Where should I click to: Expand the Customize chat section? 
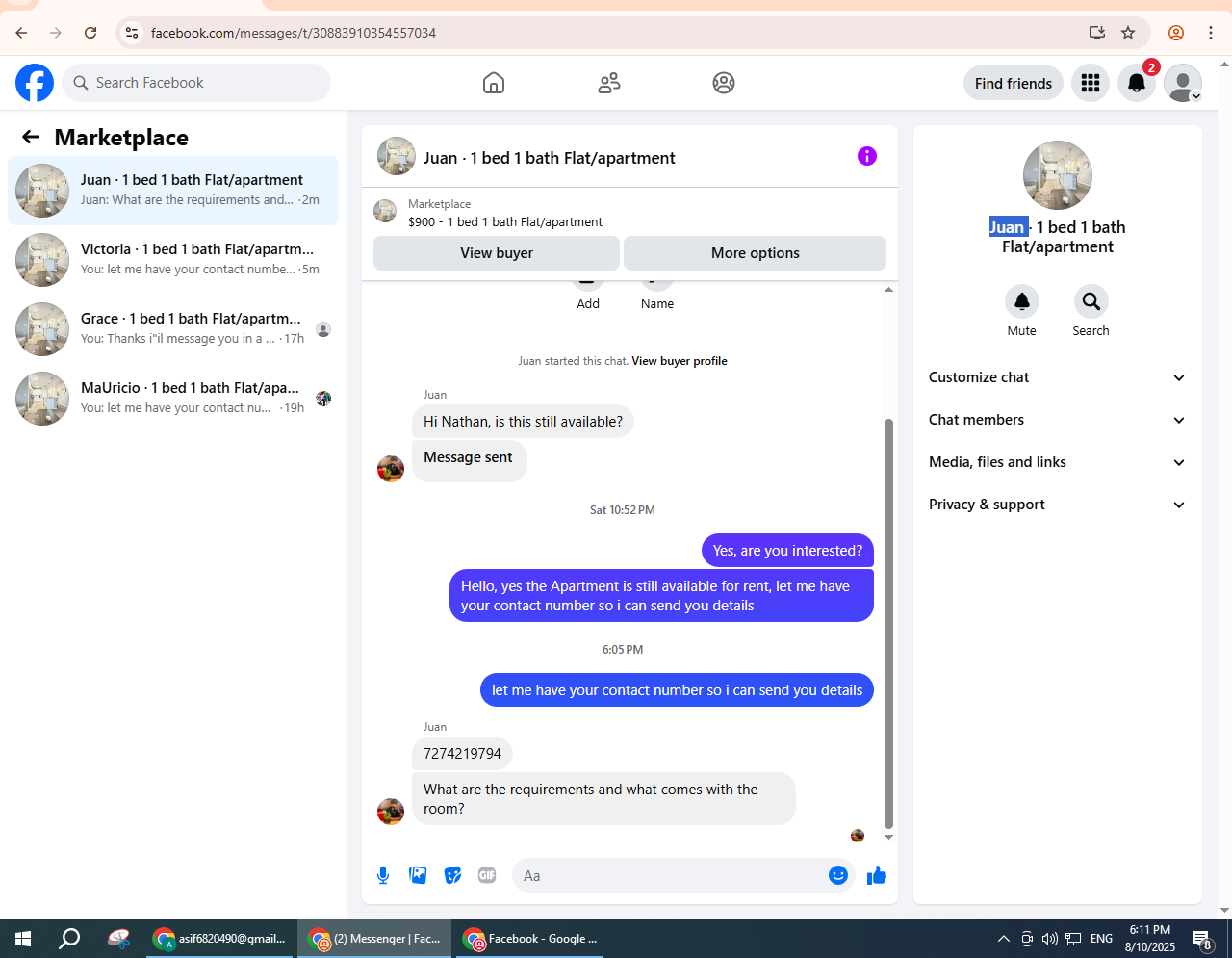pos(1057,377)
